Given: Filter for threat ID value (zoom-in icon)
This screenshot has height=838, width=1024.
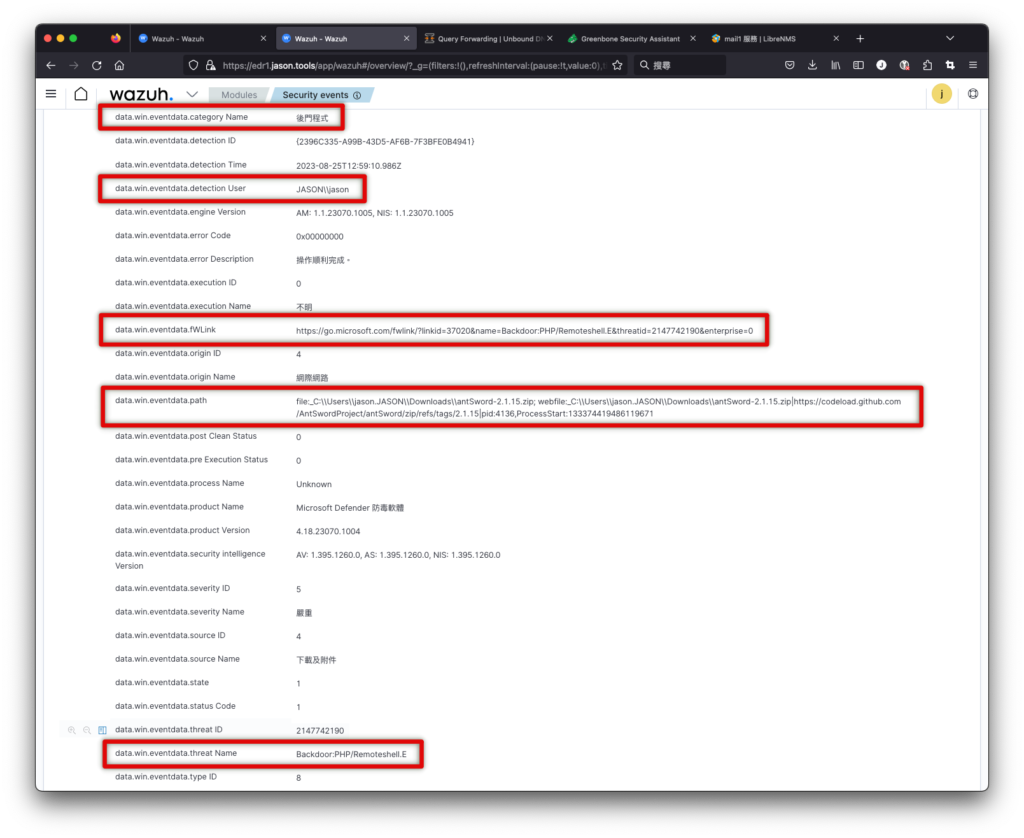Looking at the screenshot, I should (x=72, y=730).
